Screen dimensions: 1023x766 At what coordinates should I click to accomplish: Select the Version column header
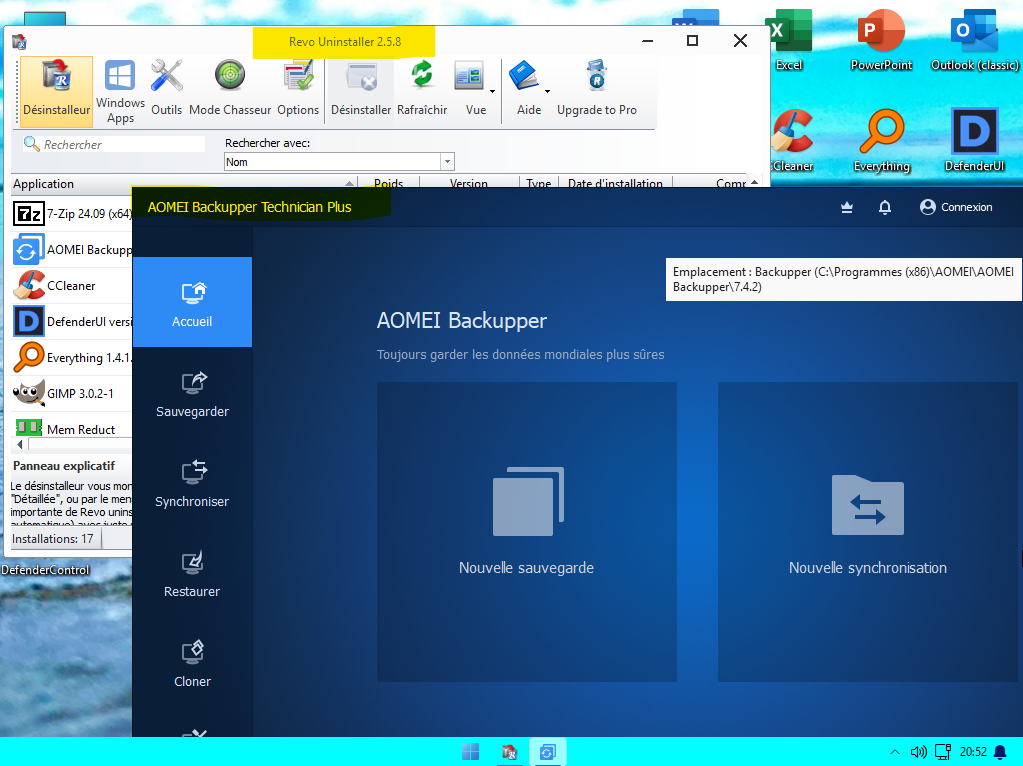468,183
